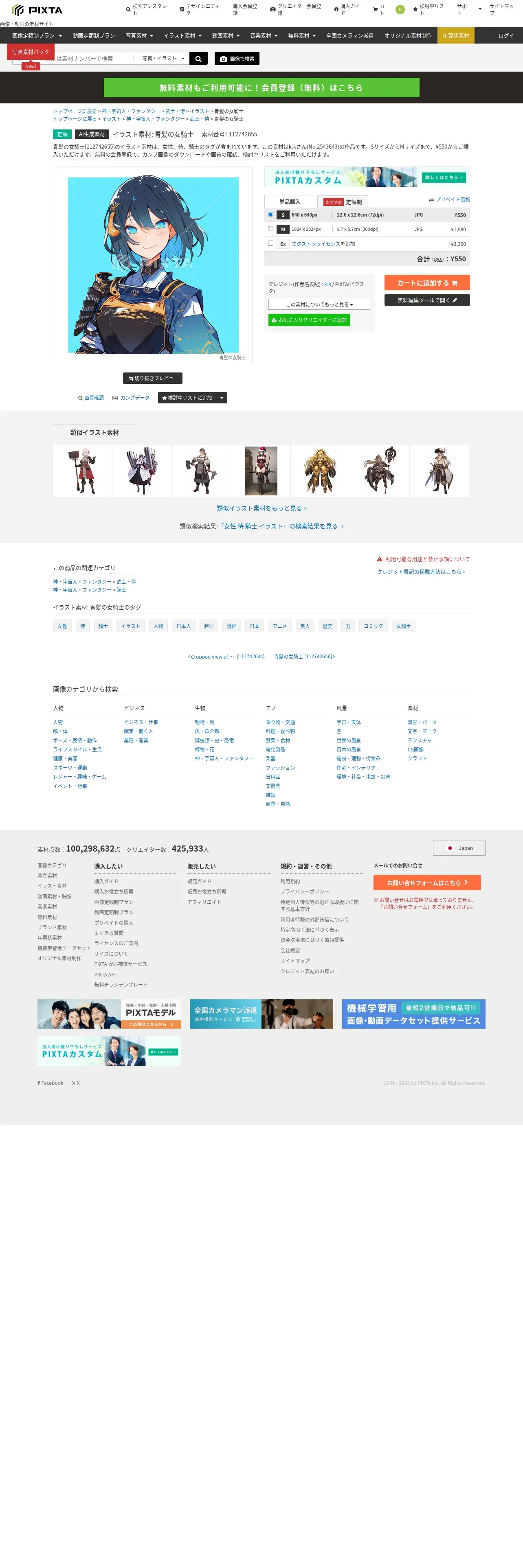Open 年賀状素材 nav item
This screenshot has width=523, height=1568.
pyautogui.click(x=455, y=35)
